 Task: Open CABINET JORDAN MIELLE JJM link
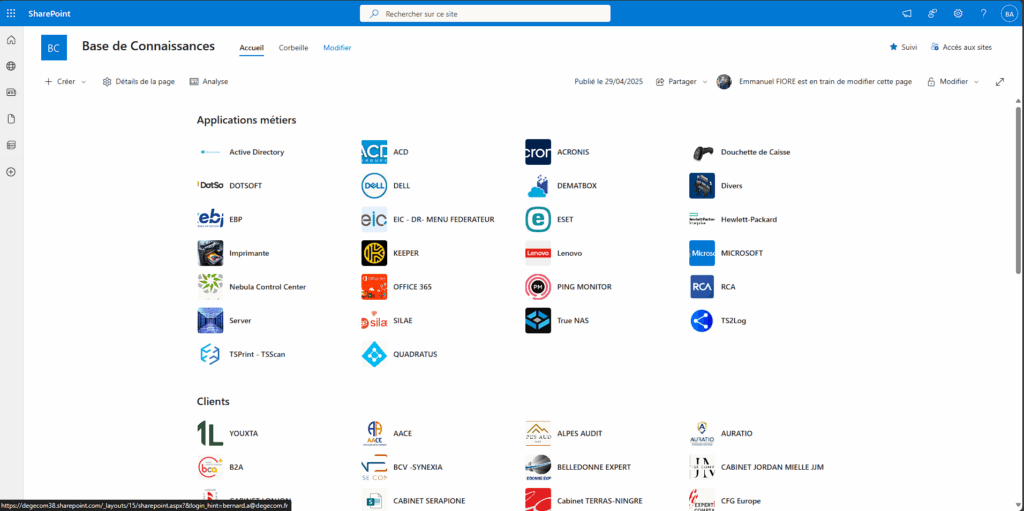[771, 467]
